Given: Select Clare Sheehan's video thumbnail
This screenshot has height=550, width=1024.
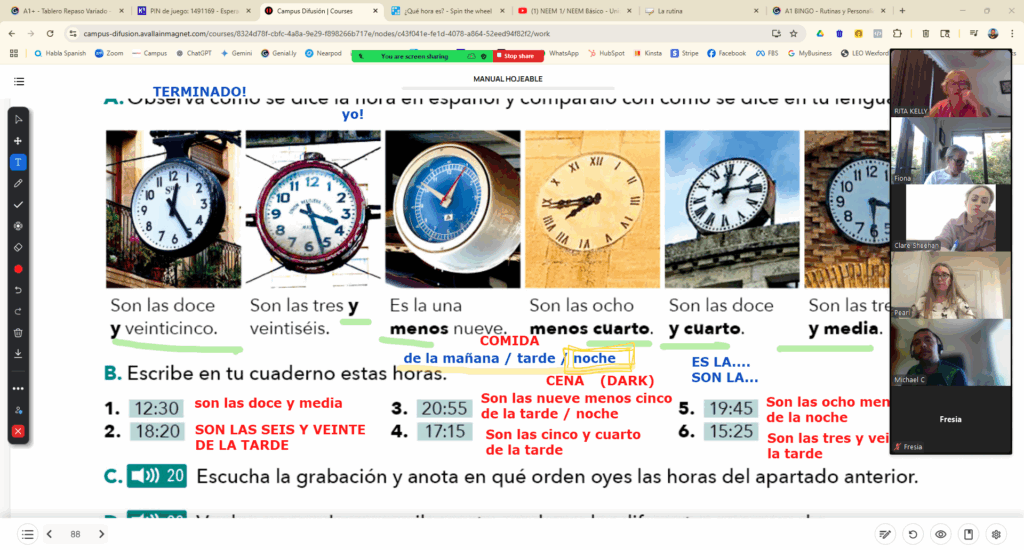Looking at the screenshot, I should click(x=951, y=218).
